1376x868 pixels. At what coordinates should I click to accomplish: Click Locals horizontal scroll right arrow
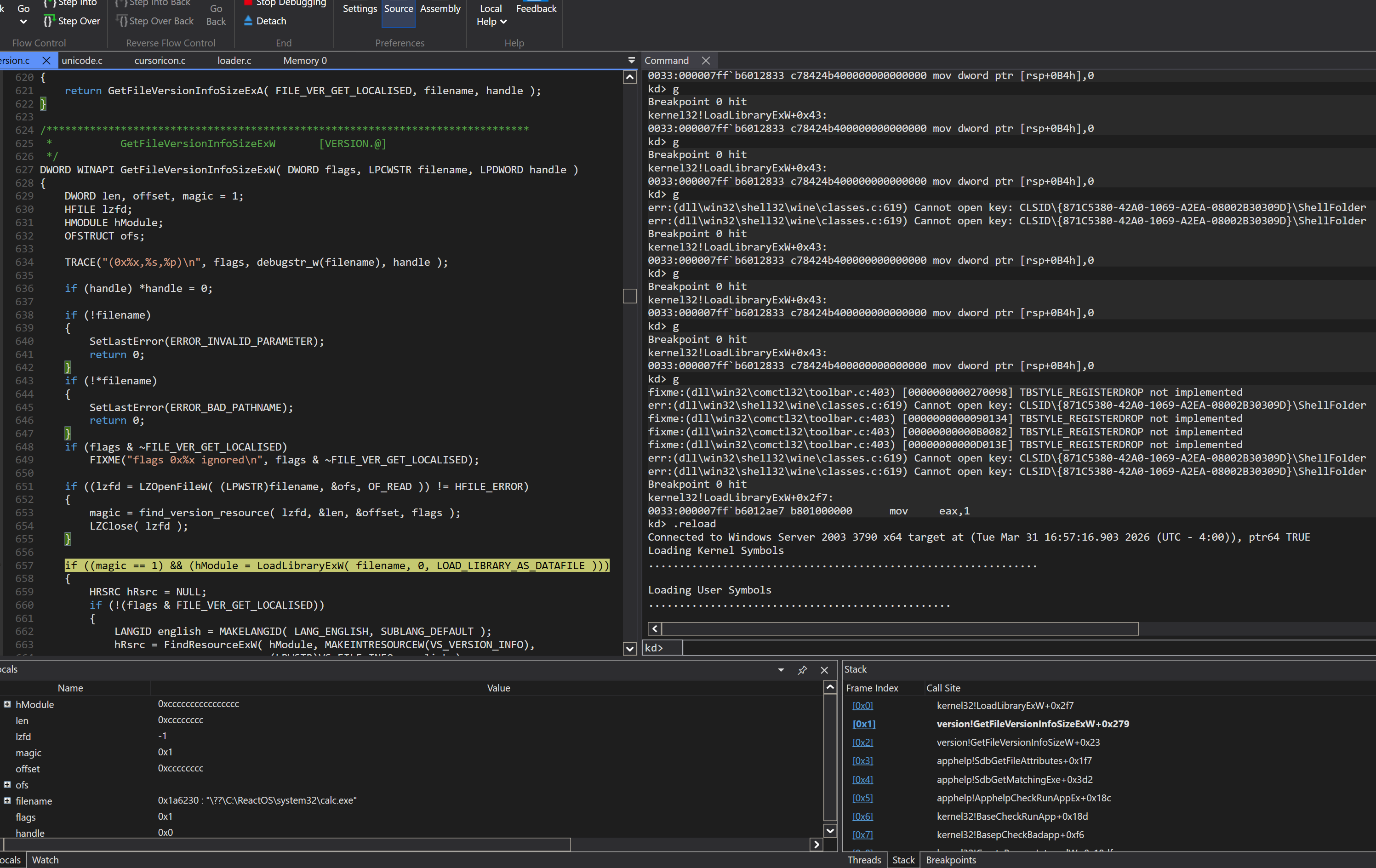pyautogui.click(x=816, y=845)
